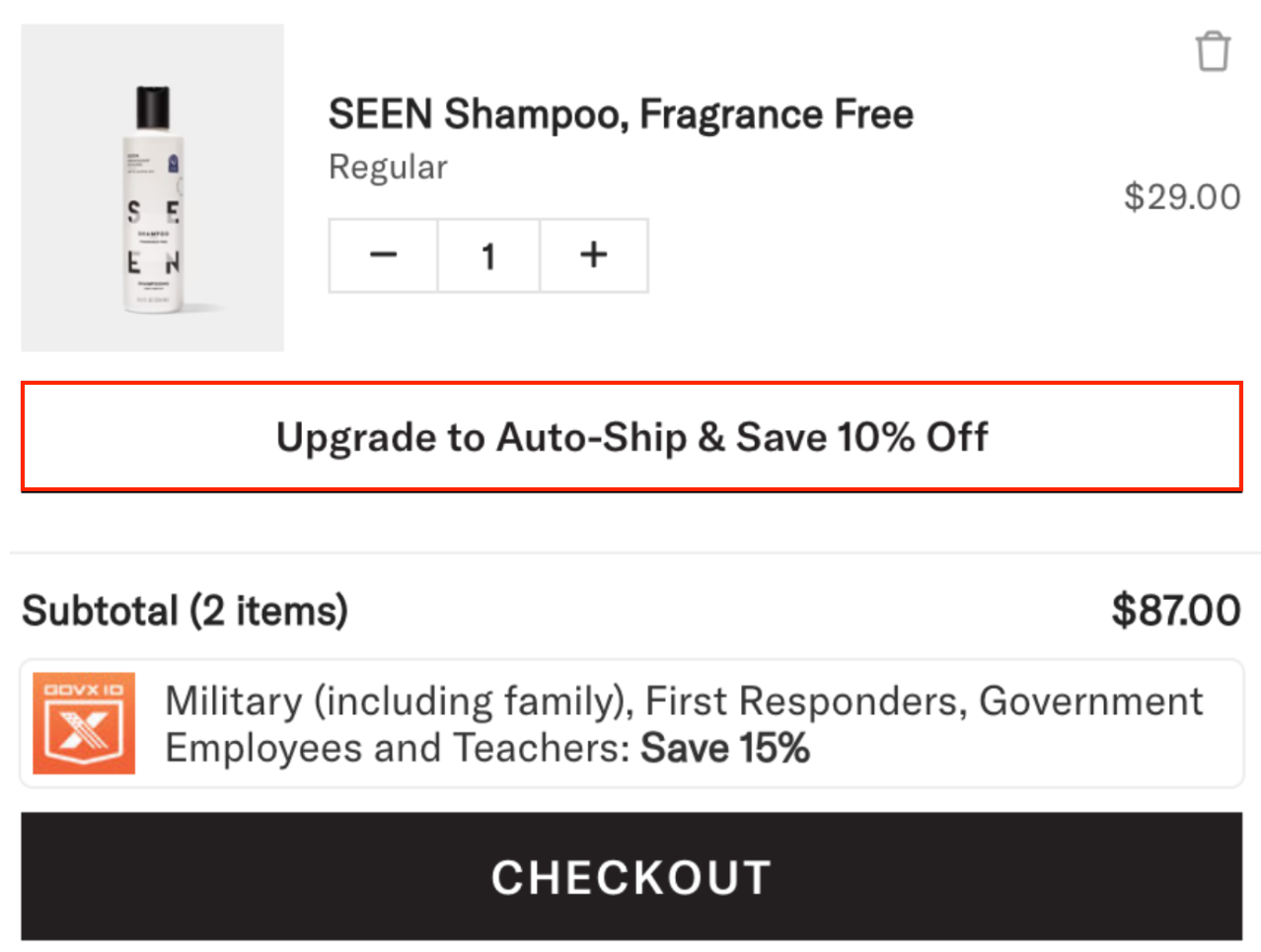Click the SEEN label on the bottle
This screenshot has height=952, width=1261.
click(x=153, y=238)
